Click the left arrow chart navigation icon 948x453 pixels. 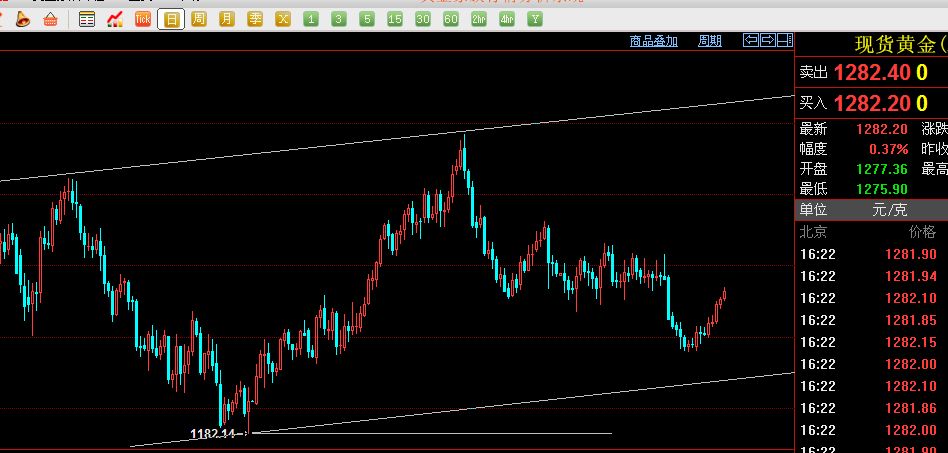pos(751,41)
